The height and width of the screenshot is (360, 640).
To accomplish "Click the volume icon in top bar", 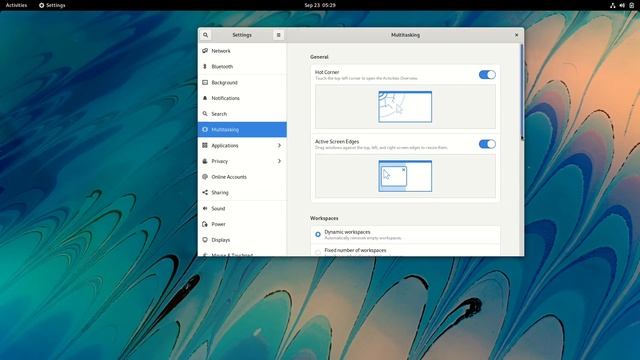I will 622,5.
